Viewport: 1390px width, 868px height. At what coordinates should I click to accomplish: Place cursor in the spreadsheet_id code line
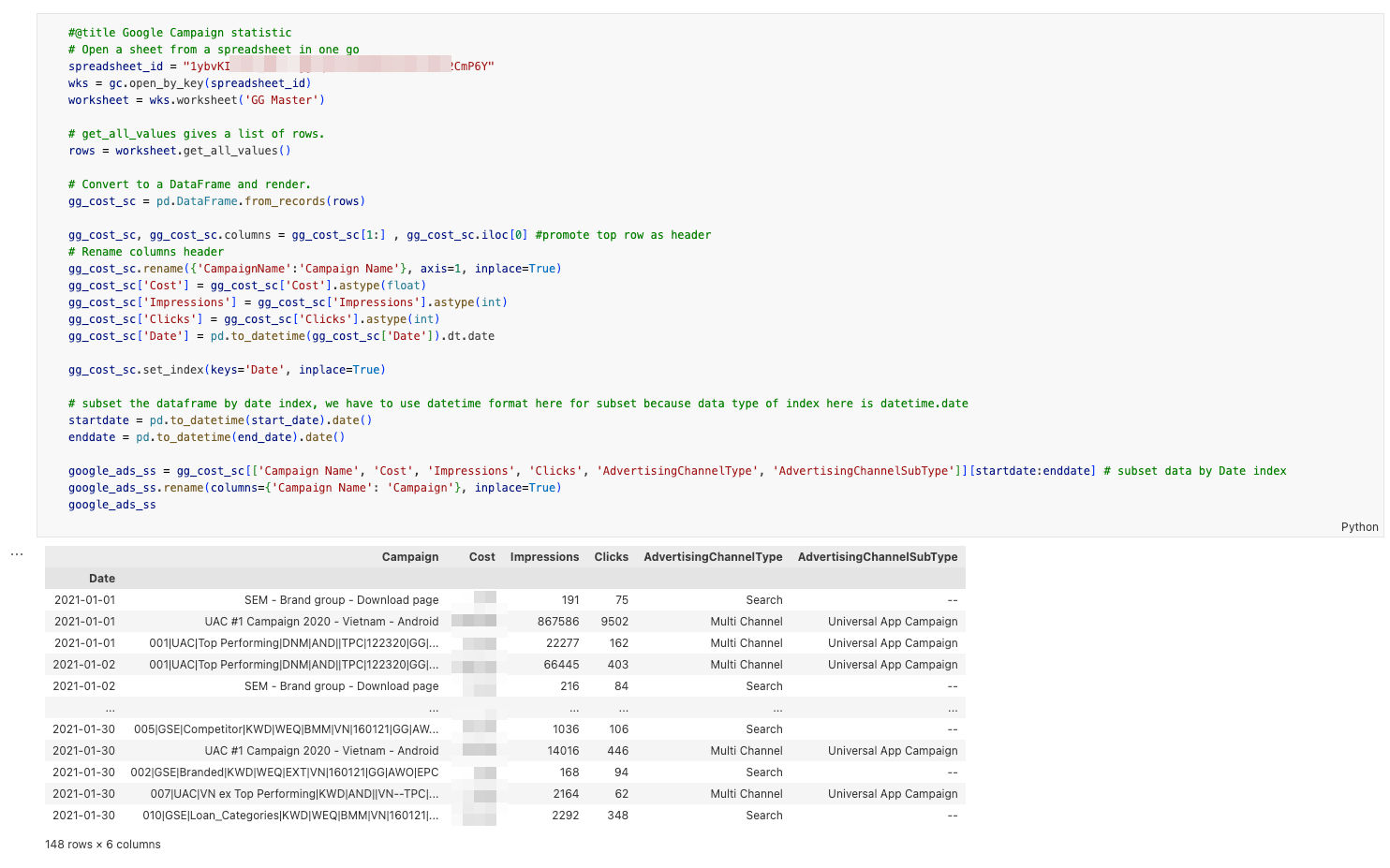click(x=281, y=66)
